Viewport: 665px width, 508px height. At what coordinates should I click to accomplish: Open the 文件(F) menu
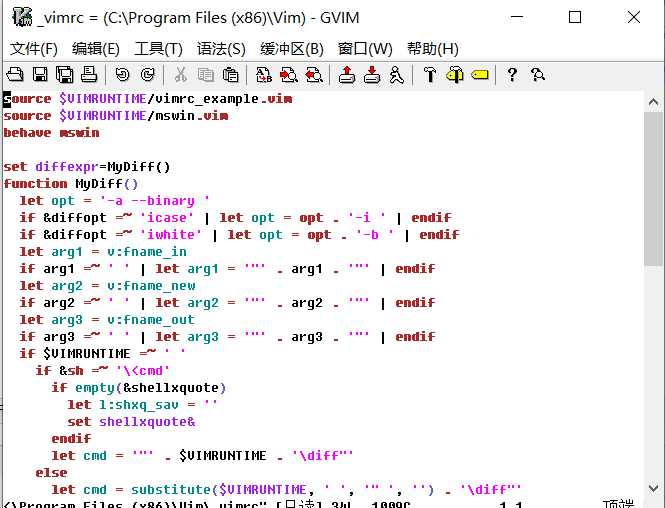[x=34, y=49]
